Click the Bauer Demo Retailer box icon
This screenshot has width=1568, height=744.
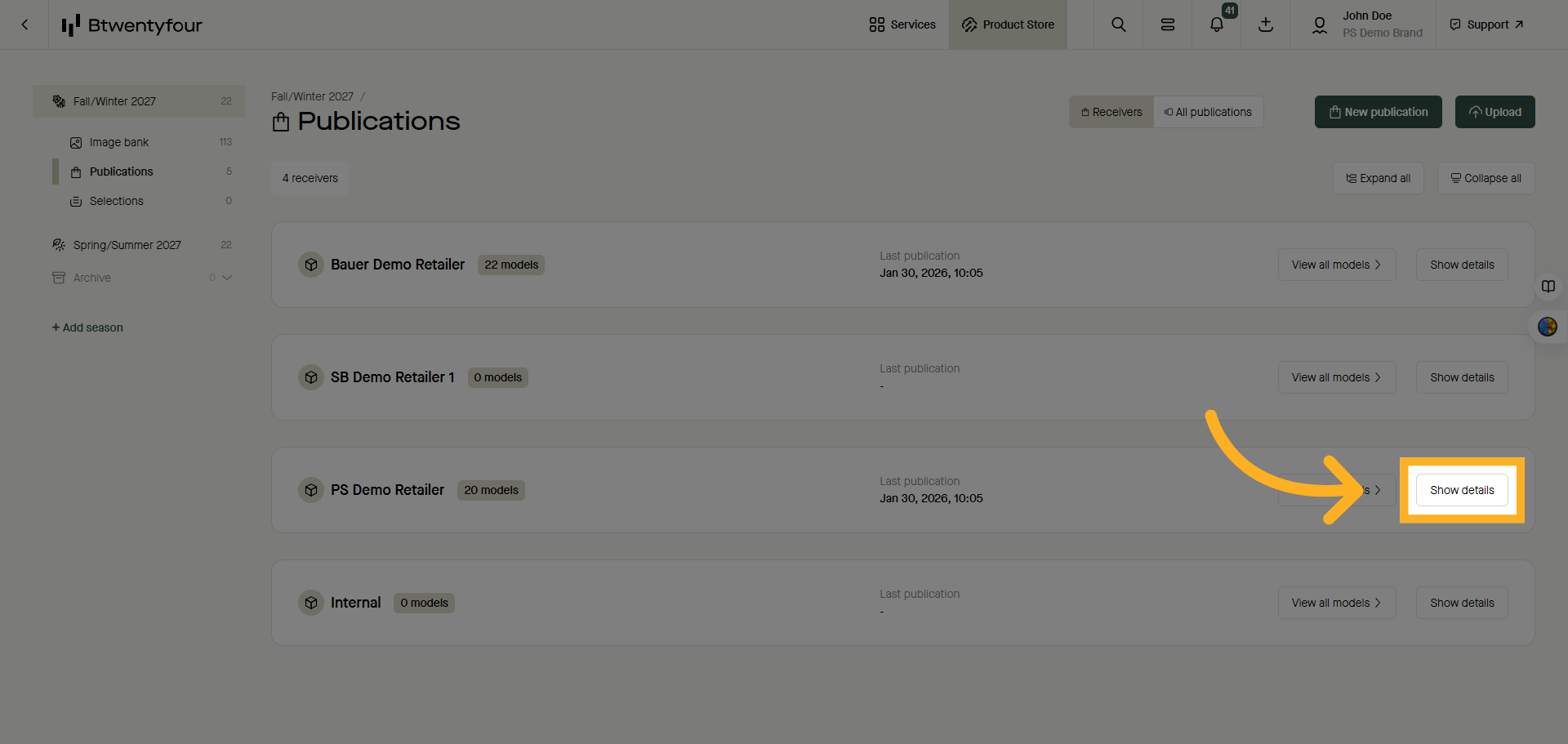[311, 265]
